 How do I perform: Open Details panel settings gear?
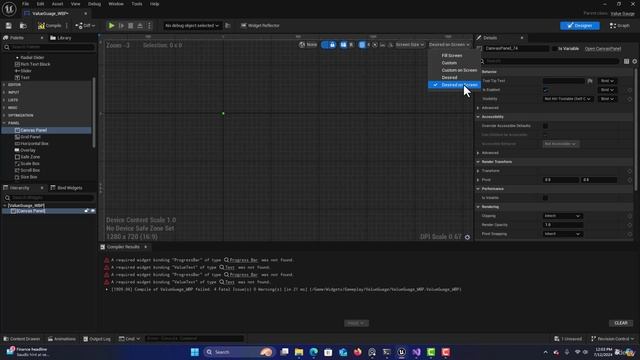[x=635, y=61]
